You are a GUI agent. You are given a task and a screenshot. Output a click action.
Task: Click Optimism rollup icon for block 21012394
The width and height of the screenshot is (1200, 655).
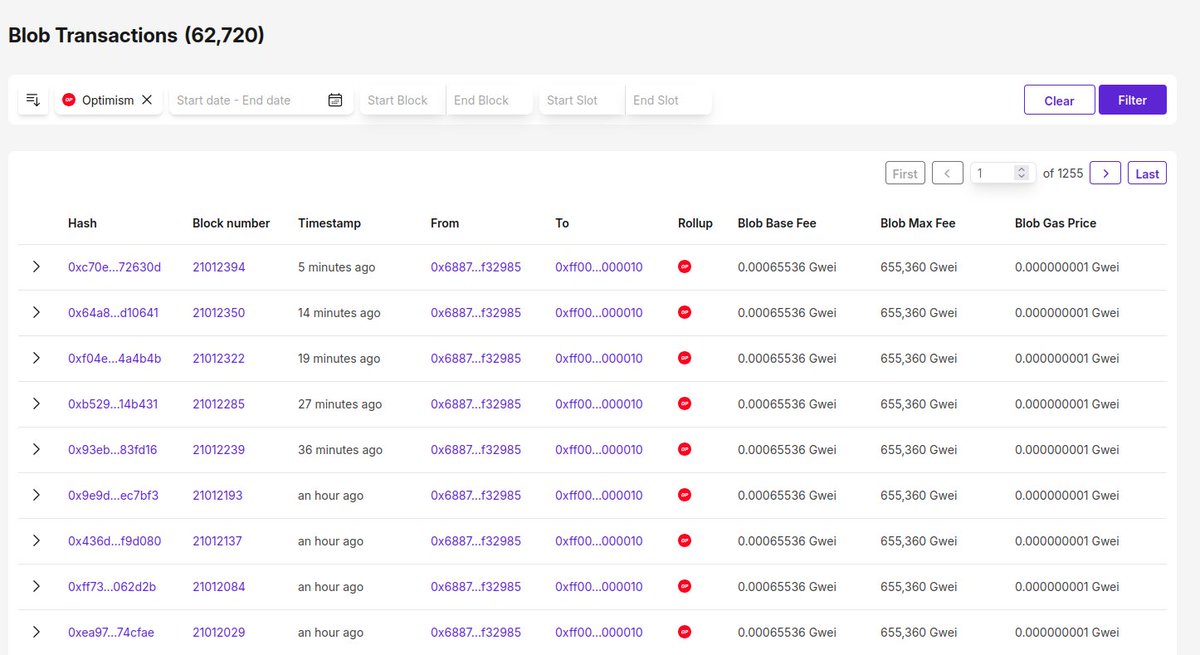(x=685, y=267)
